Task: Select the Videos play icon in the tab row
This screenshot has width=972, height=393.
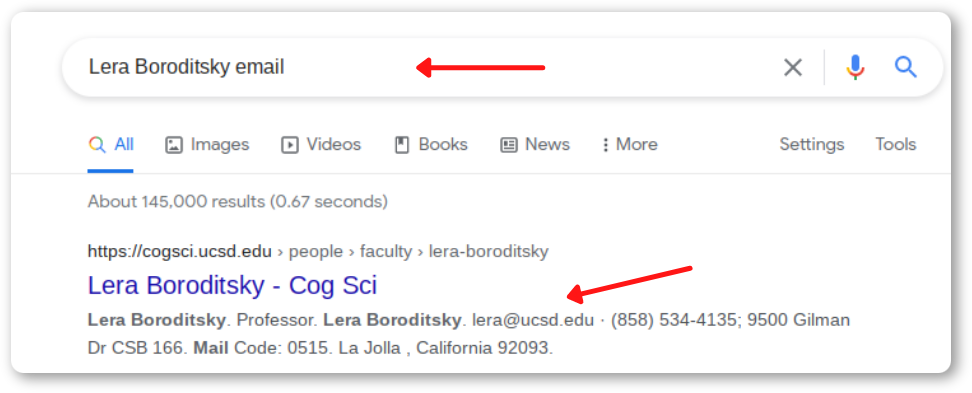Action: tap(289, 145)
